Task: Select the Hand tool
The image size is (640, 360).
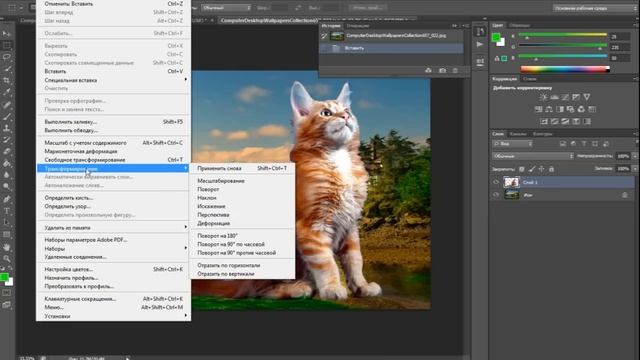Action: click(x=7, y=247)
